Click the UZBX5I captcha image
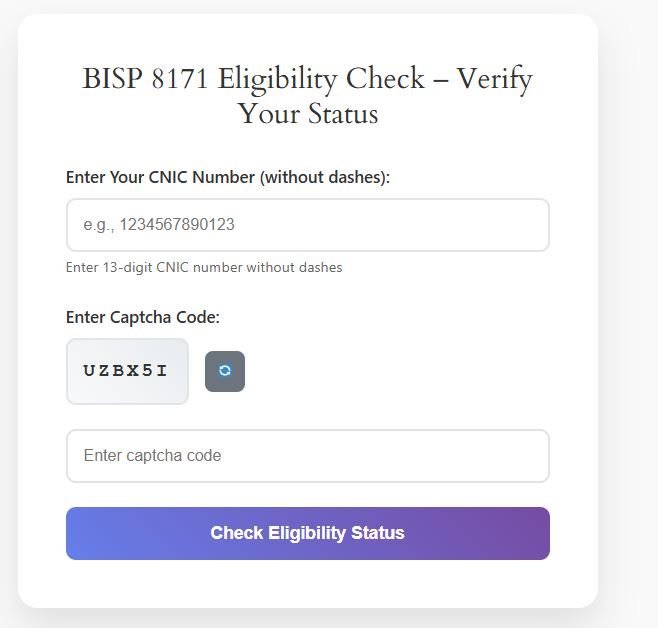Screen dimensions: 658x628 tap(127, 371)
